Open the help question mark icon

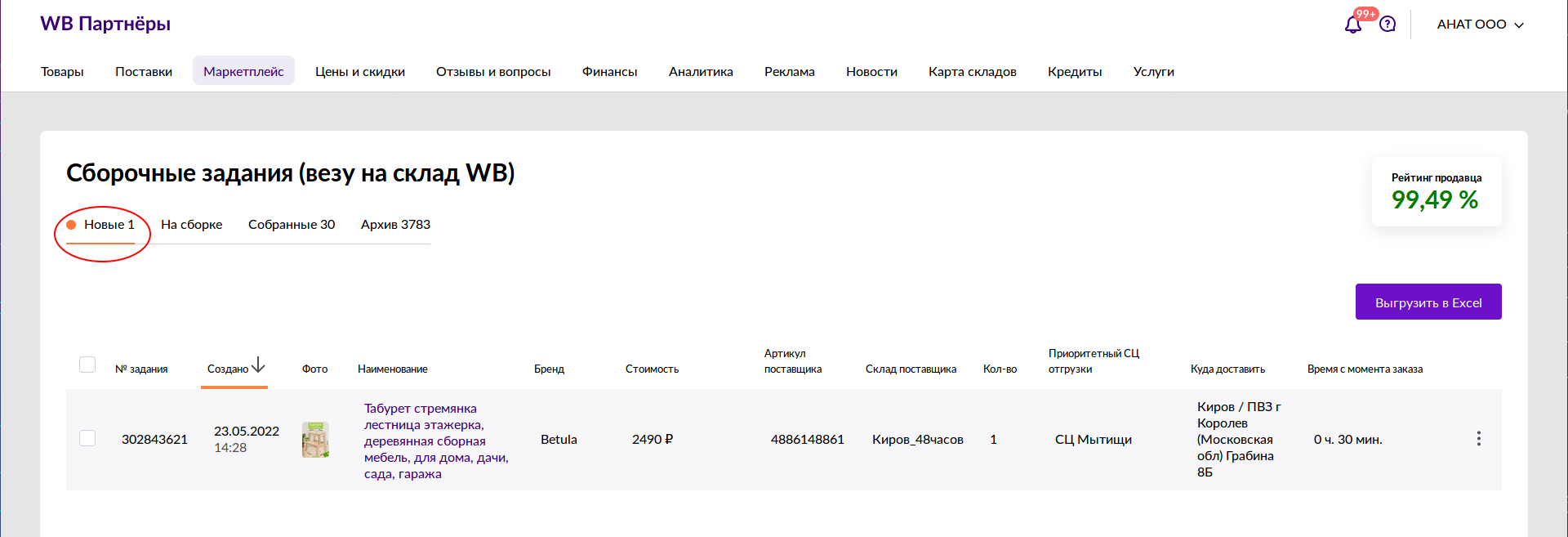pyautogui.click(x=1388, y=25)
